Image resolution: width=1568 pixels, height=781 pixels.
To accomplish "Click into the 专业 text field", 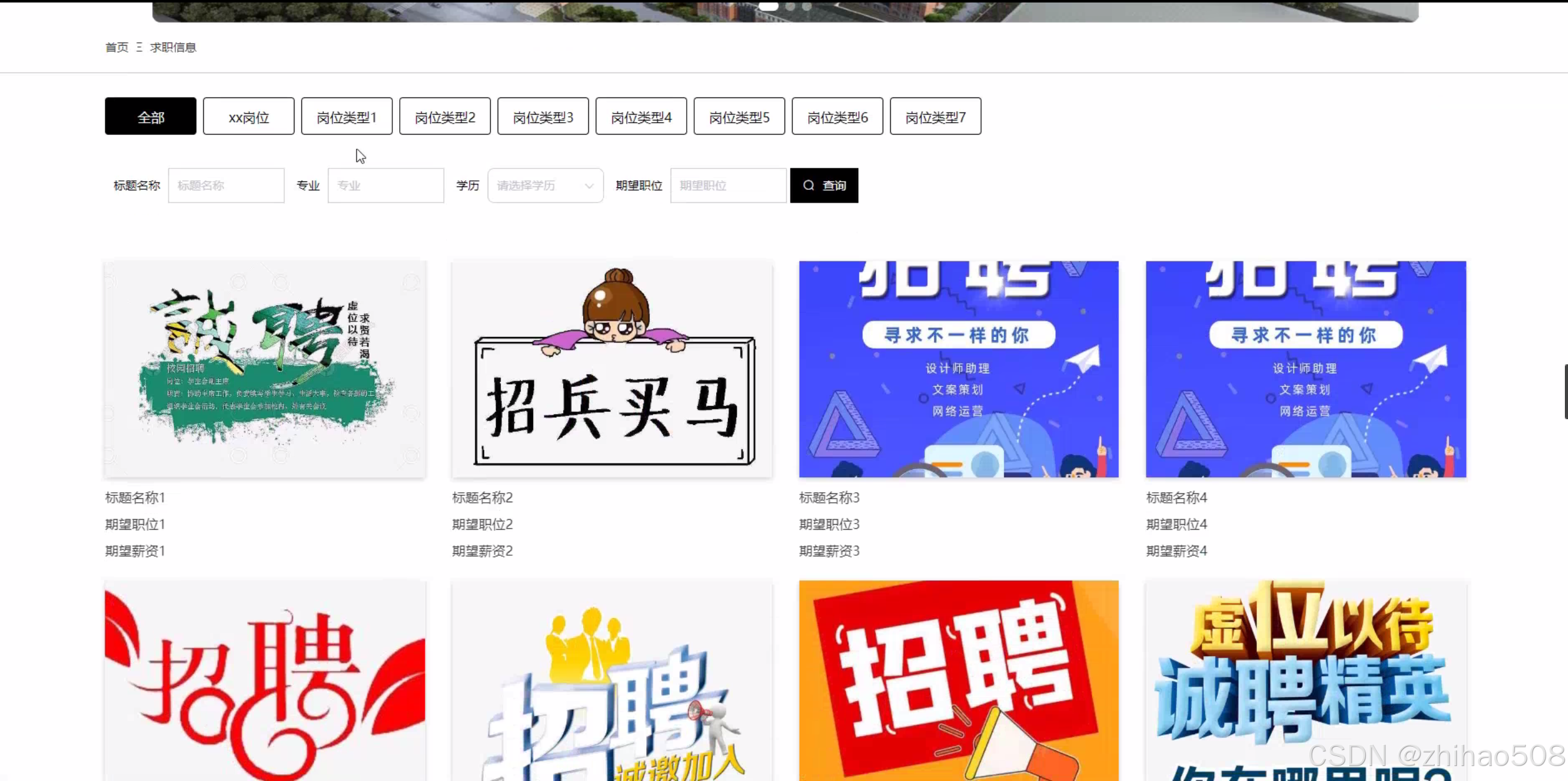I will 385,186.
